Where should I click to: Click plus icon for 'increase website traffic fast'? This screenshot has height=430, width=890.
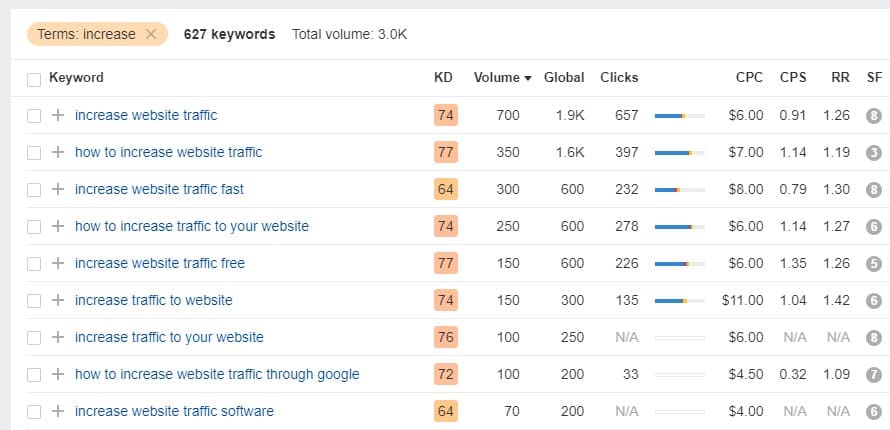58,189
